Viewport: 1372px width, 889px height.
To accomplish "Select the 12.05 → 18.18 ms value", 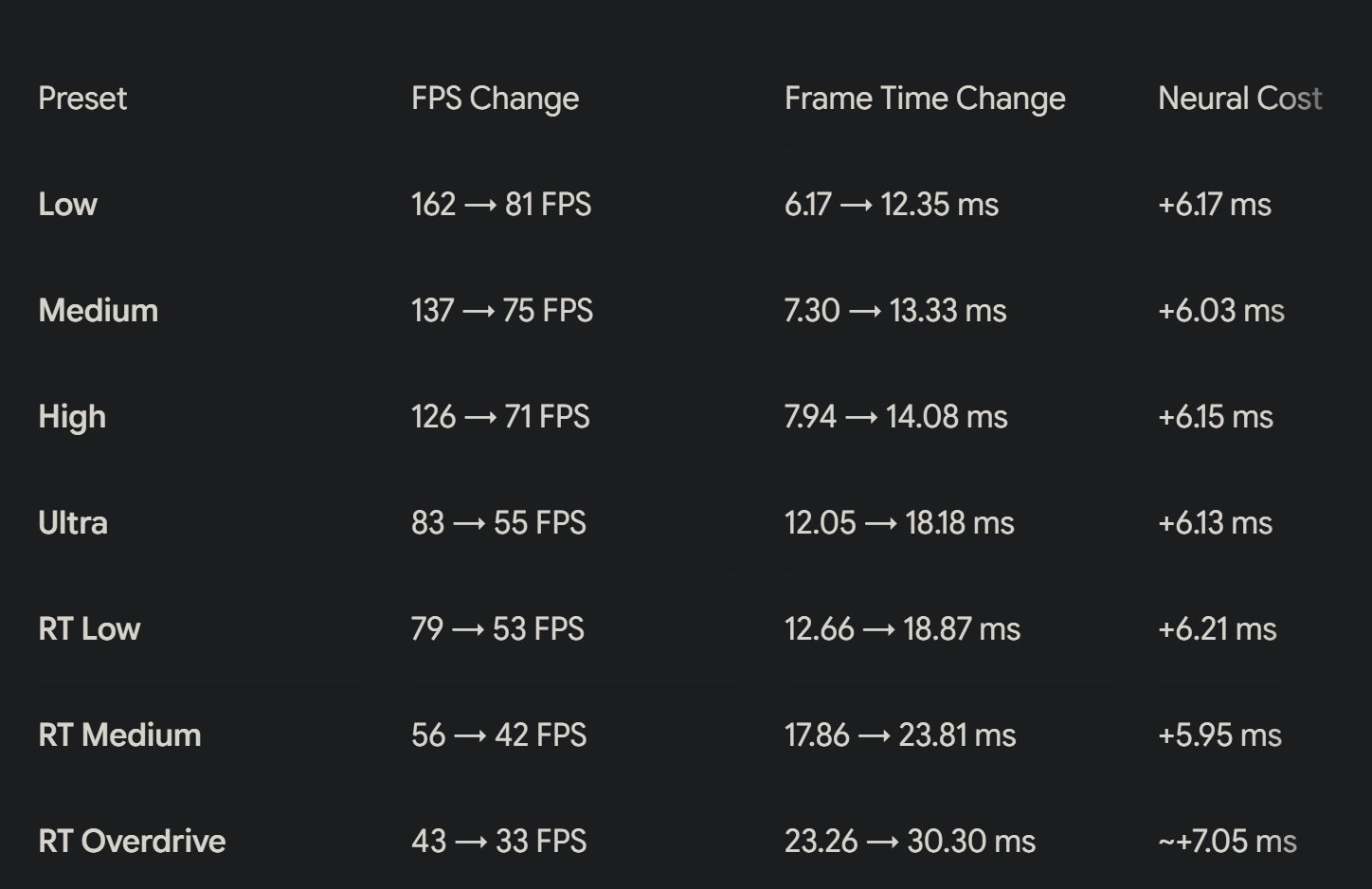I will pyautogui.click(x=899, y=523).
